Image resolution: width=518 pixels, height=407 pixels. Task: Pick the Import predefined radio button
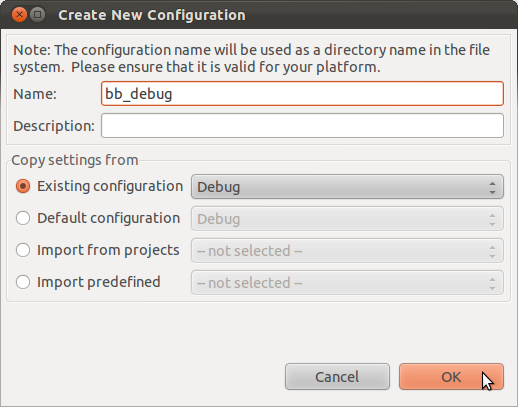click(23, 282)
